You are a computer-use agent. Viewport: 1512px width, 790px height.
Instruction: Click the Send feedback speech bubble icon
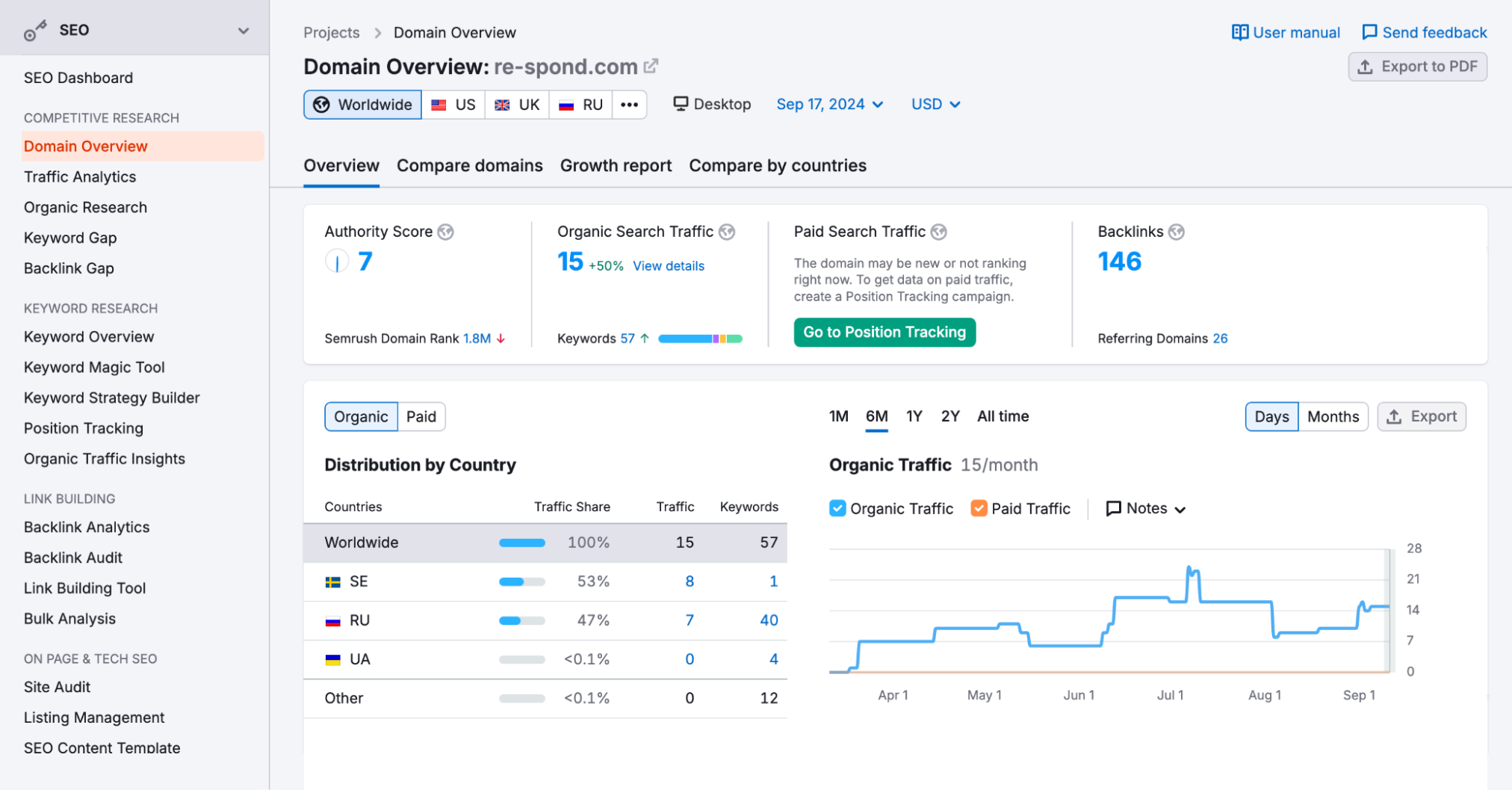coord(1369,32)
